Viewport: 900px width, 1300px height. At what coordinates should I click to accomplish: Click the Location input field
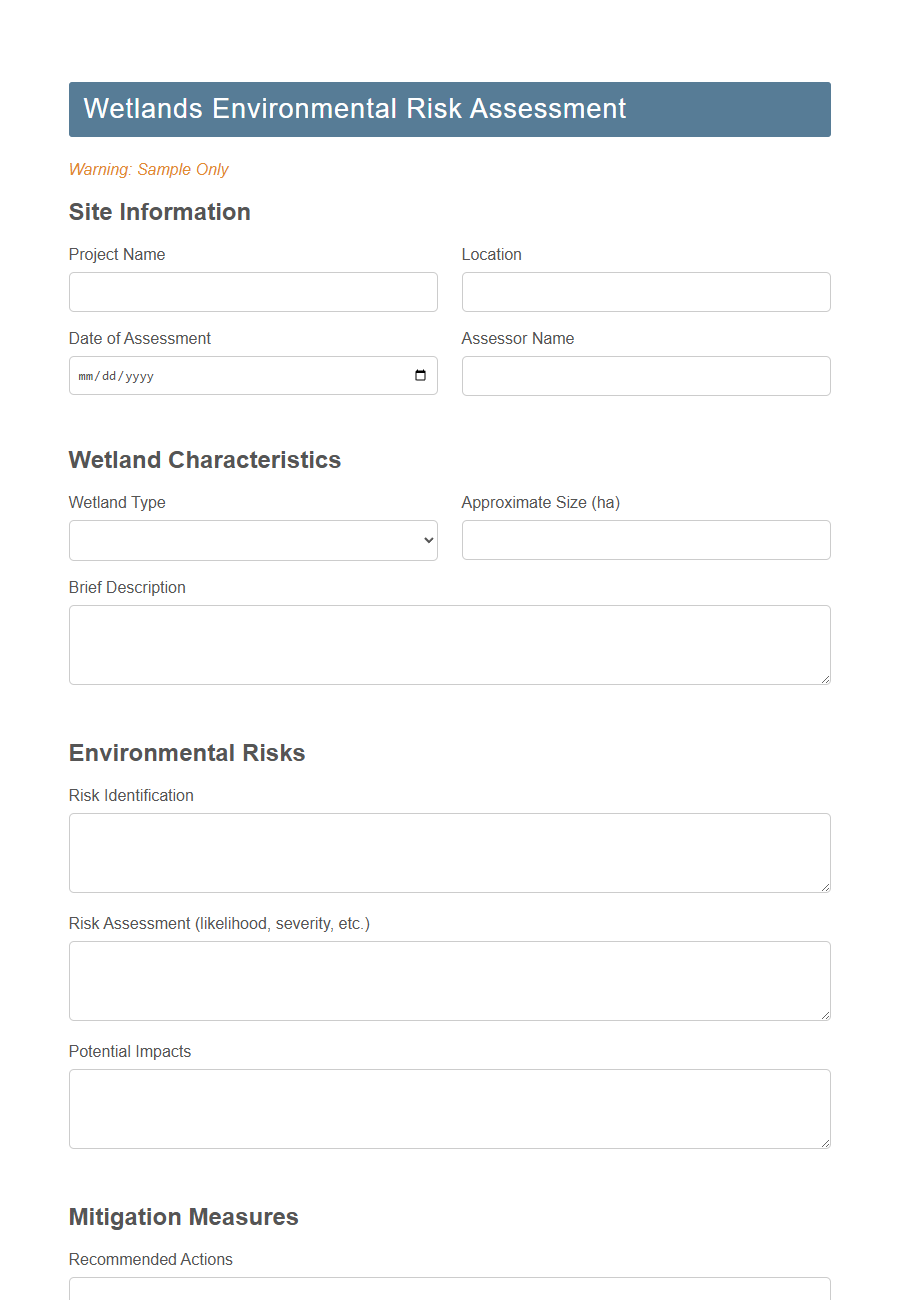[x=645, y=292]
